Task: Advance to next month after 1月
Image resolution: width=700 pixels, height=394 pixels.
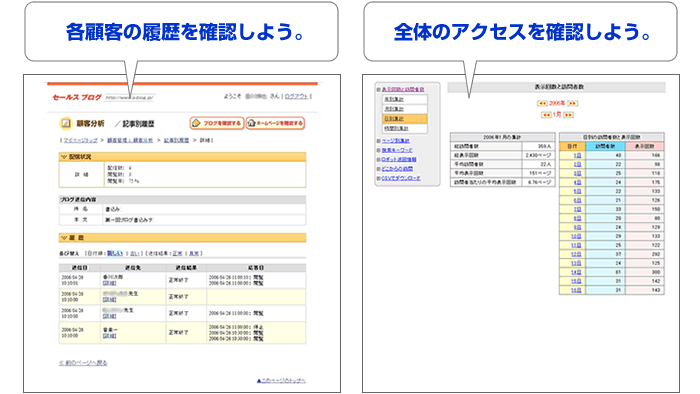Action: tap(568, 115)
